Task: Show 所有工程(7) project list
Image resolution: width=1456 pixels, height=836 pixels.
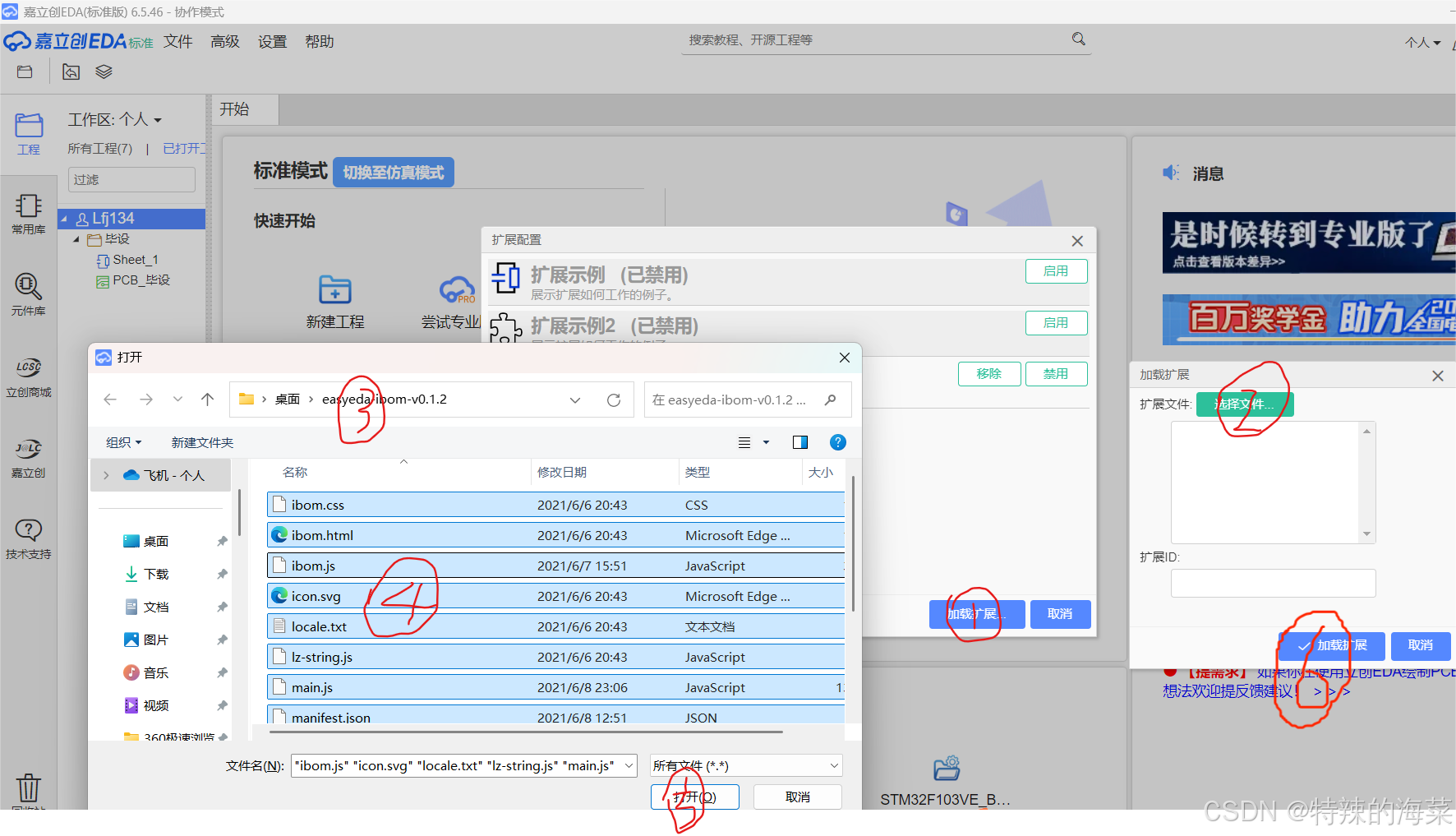Action: click(99, 149)
